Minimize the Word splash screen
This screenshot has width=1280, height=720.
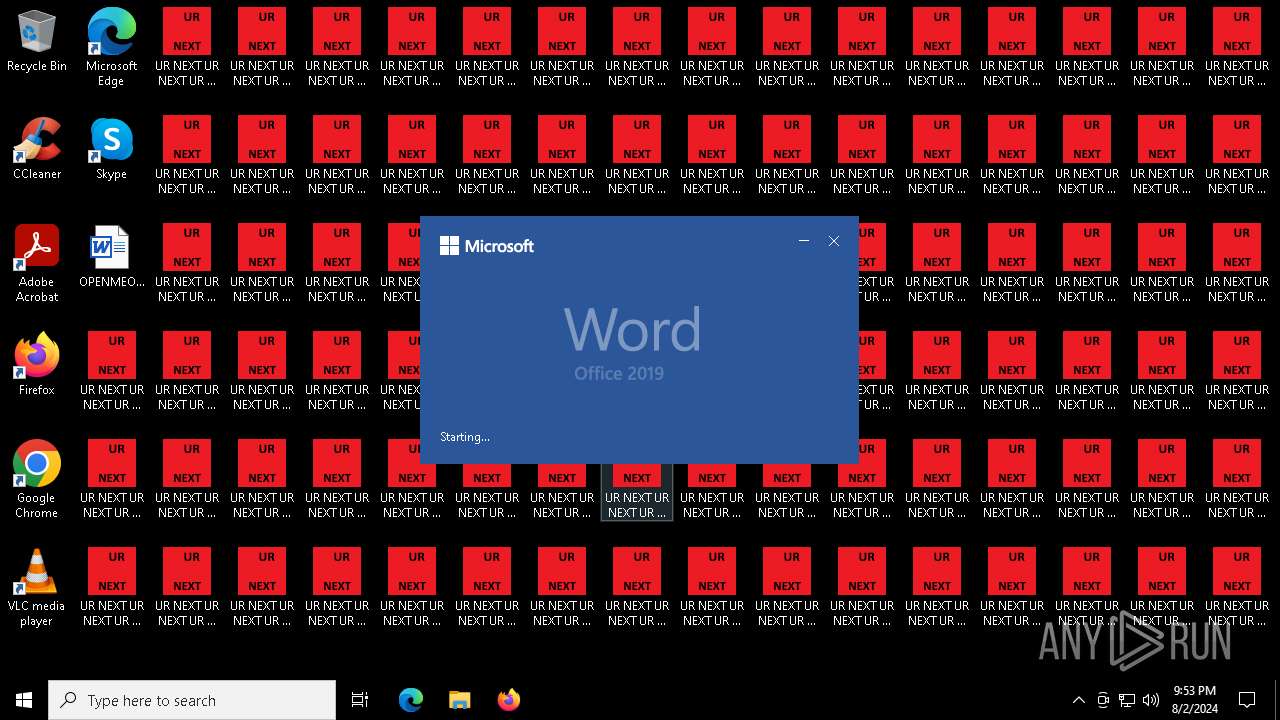(x=804, y=241)
